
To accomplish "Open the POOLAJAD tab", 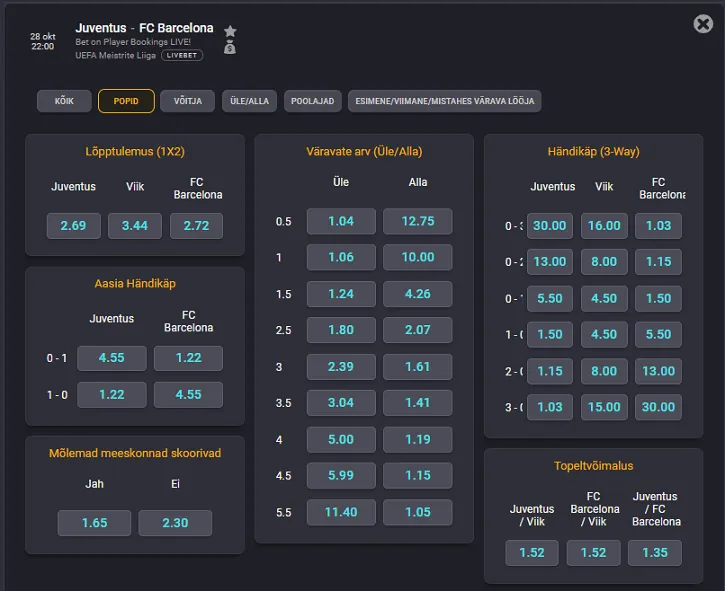I will (312, 101).
